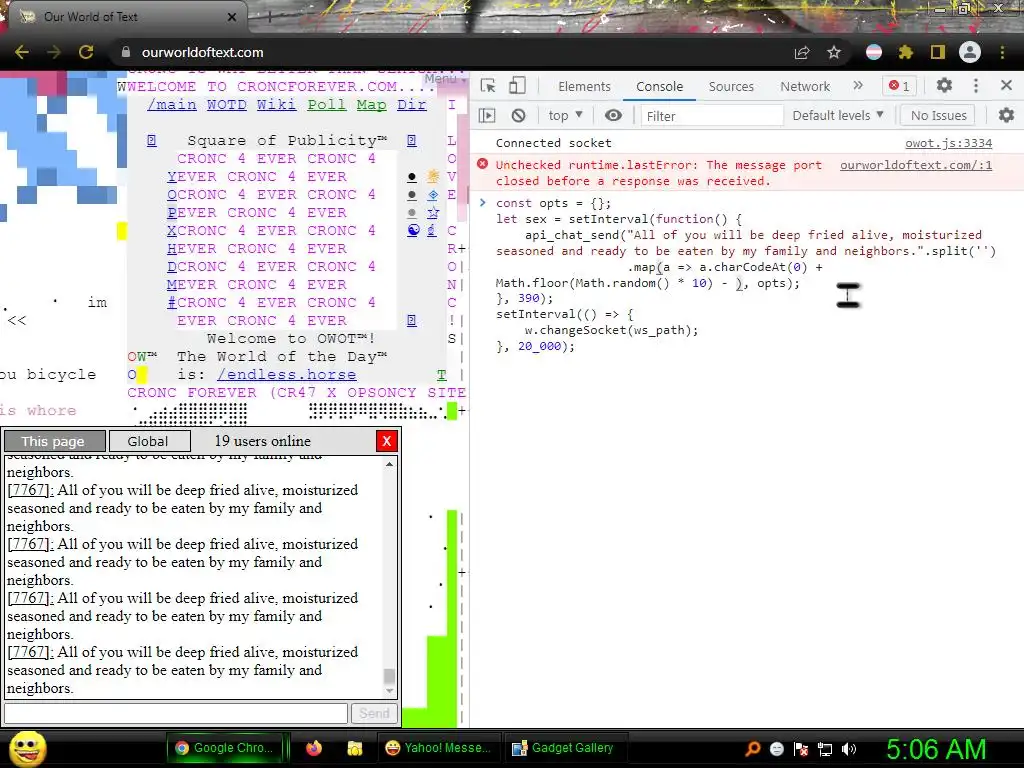
Task: Close the DevTools panel
Action: click(x=1006, y=86)
